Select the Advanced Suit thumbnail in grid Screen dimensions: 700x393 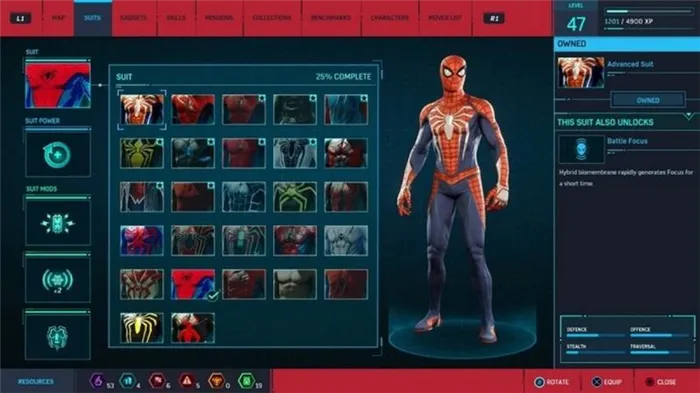click(142, 109)
